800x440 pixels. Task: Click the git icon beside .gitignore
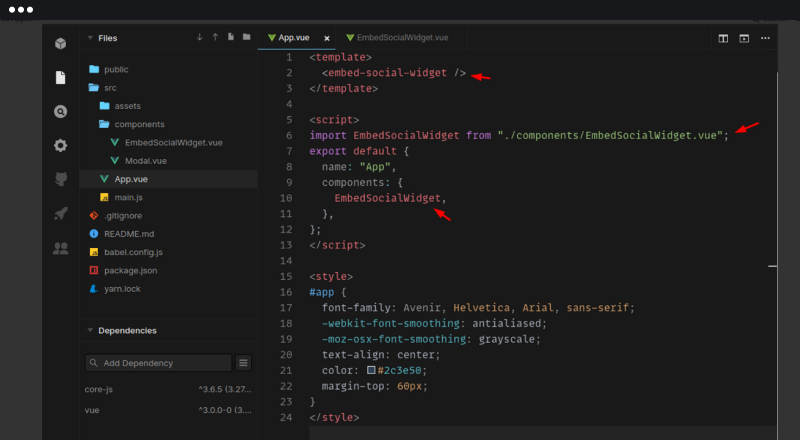pyautogui.click(x=94, y=215)
